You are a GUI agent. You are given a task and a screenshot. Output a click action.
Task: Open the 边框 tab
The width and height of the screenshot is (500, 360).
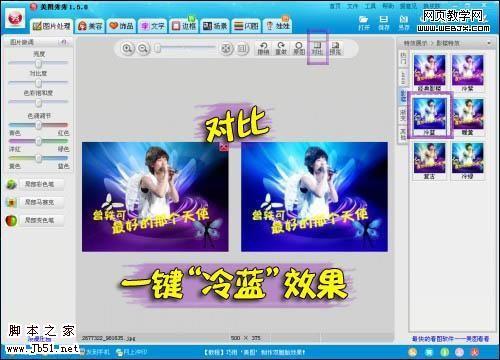click(x=183, y=26)
